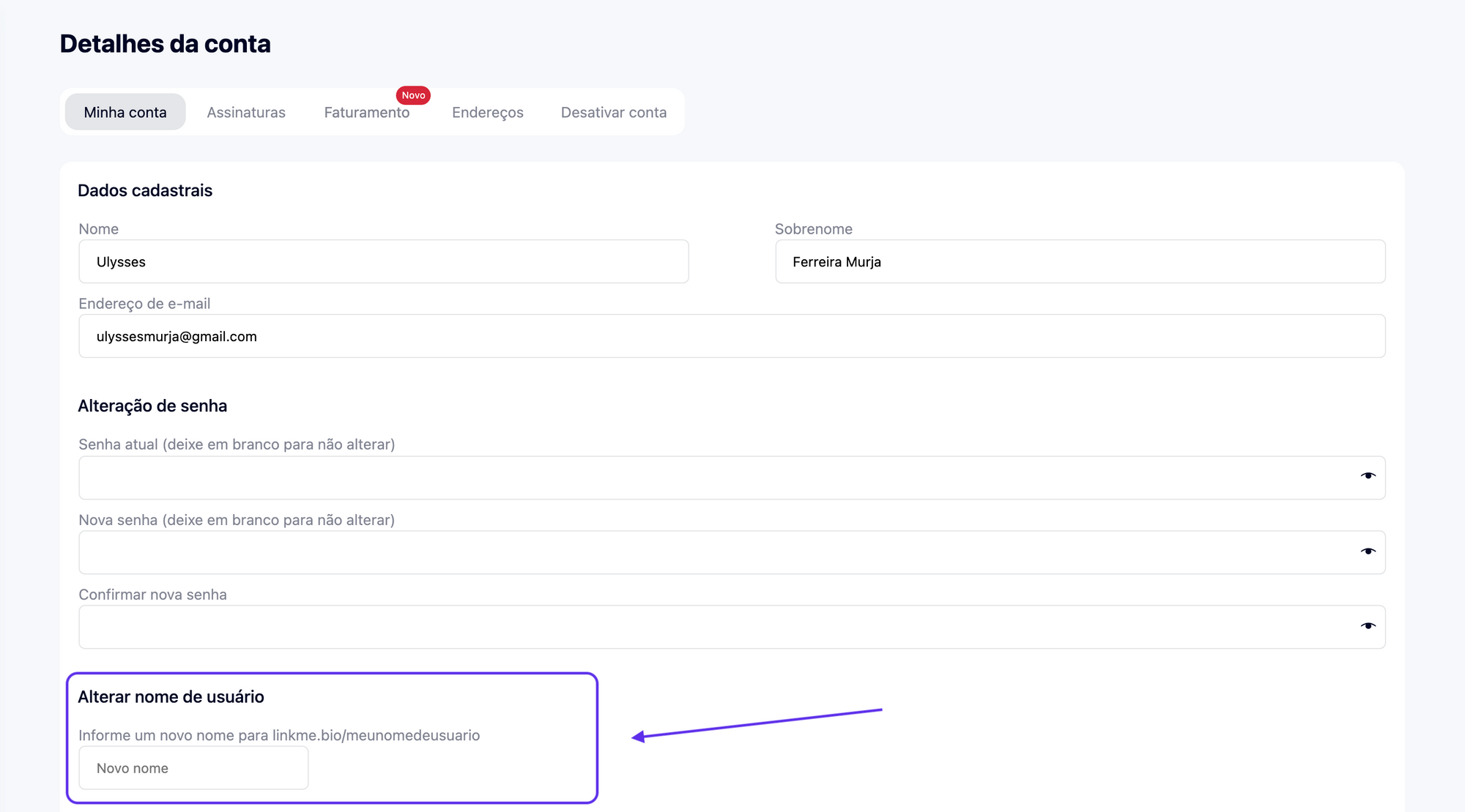
Task: Toggle visibility of Confirmar nova senha
Action: coord(1368,626)
